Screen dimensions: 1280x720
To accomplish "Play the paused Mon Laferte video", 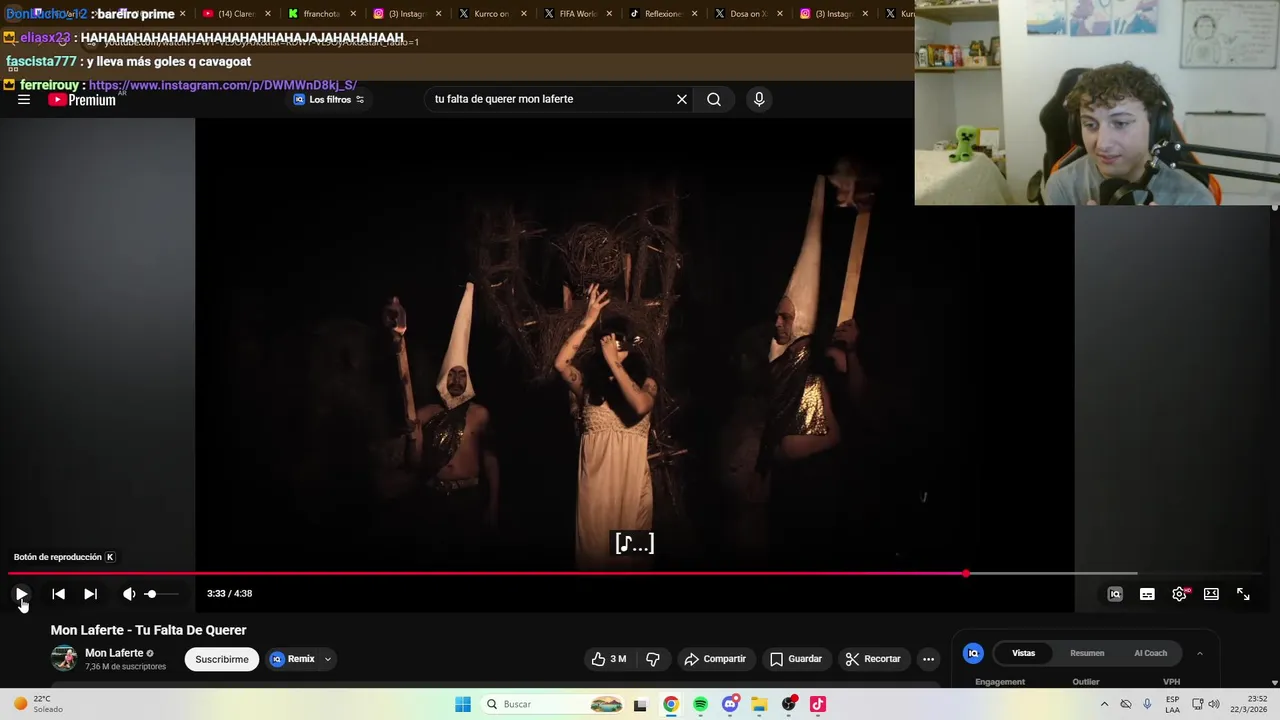I will click(21, 594).
